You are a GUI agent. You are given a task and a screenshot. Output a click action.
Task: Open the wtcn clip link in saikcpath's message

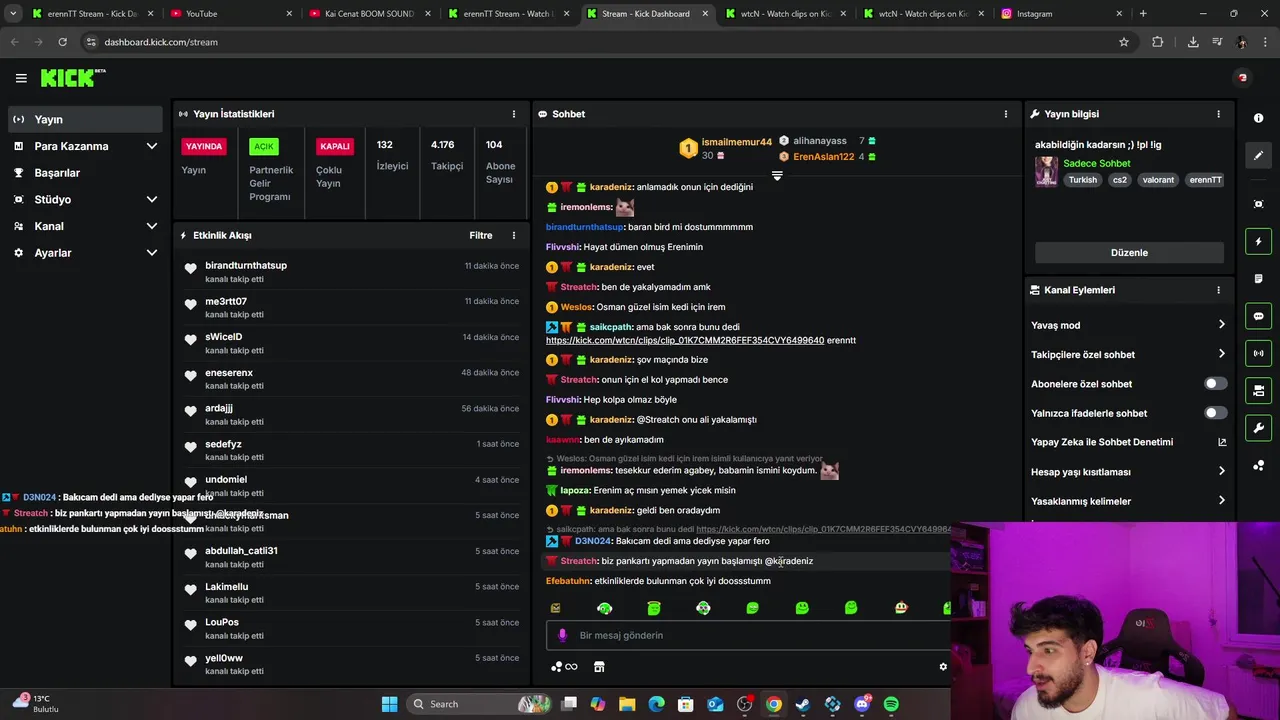click(x=685, y=340)
